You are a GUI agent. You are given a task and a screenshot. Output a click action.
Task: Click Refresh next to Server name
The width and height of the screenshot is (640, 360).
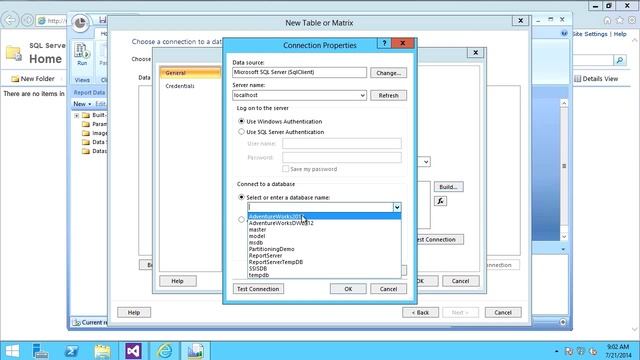click(x=388, y=95)
